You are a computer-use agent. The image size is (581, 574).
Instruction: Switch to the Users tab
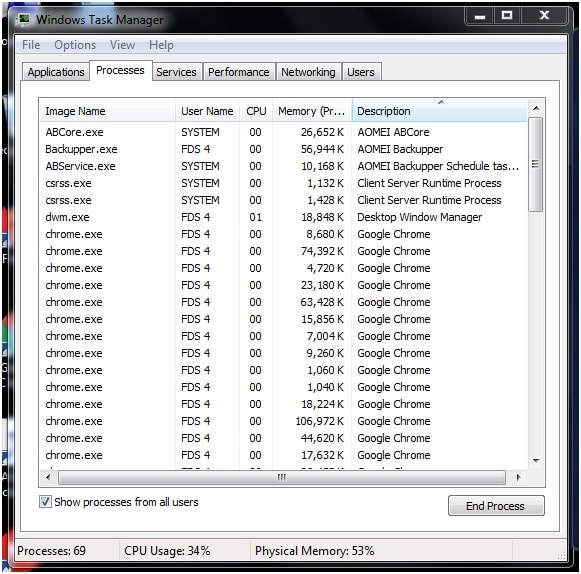coord(361,72)
